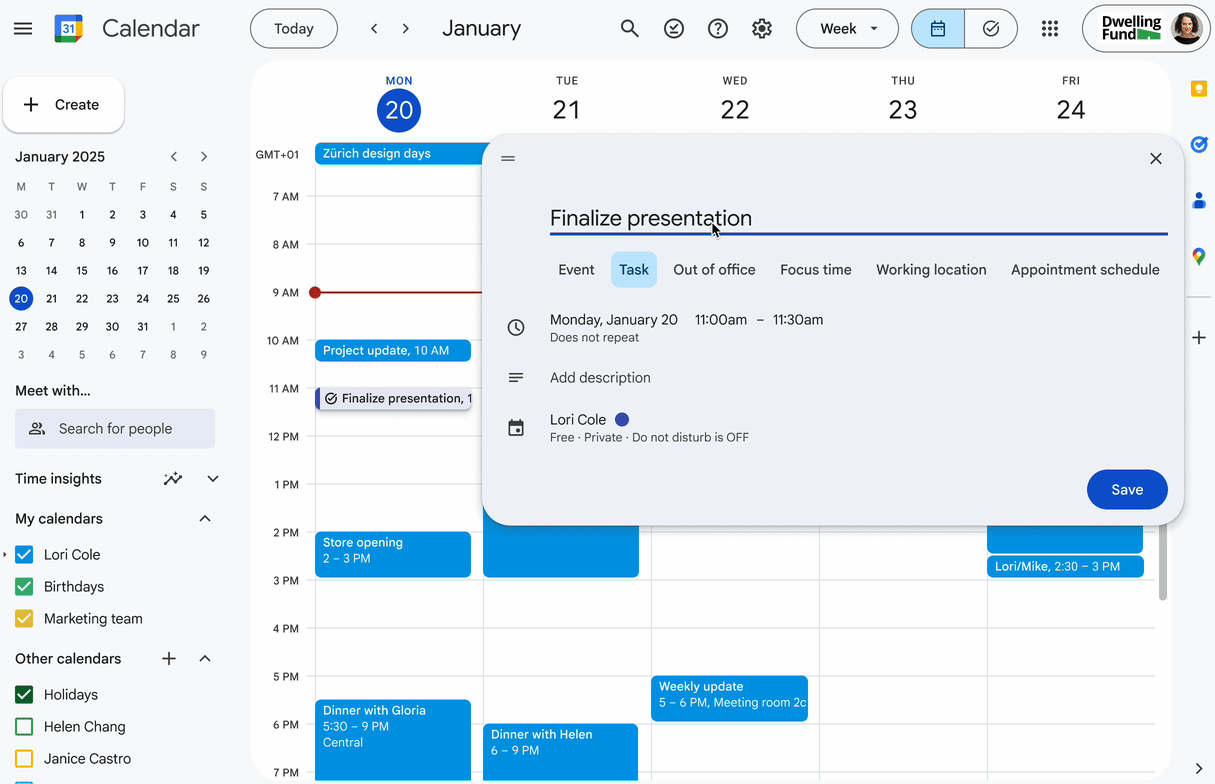
Task: Open the main menu hamburger icon
Action: click(x=23, y=29)
